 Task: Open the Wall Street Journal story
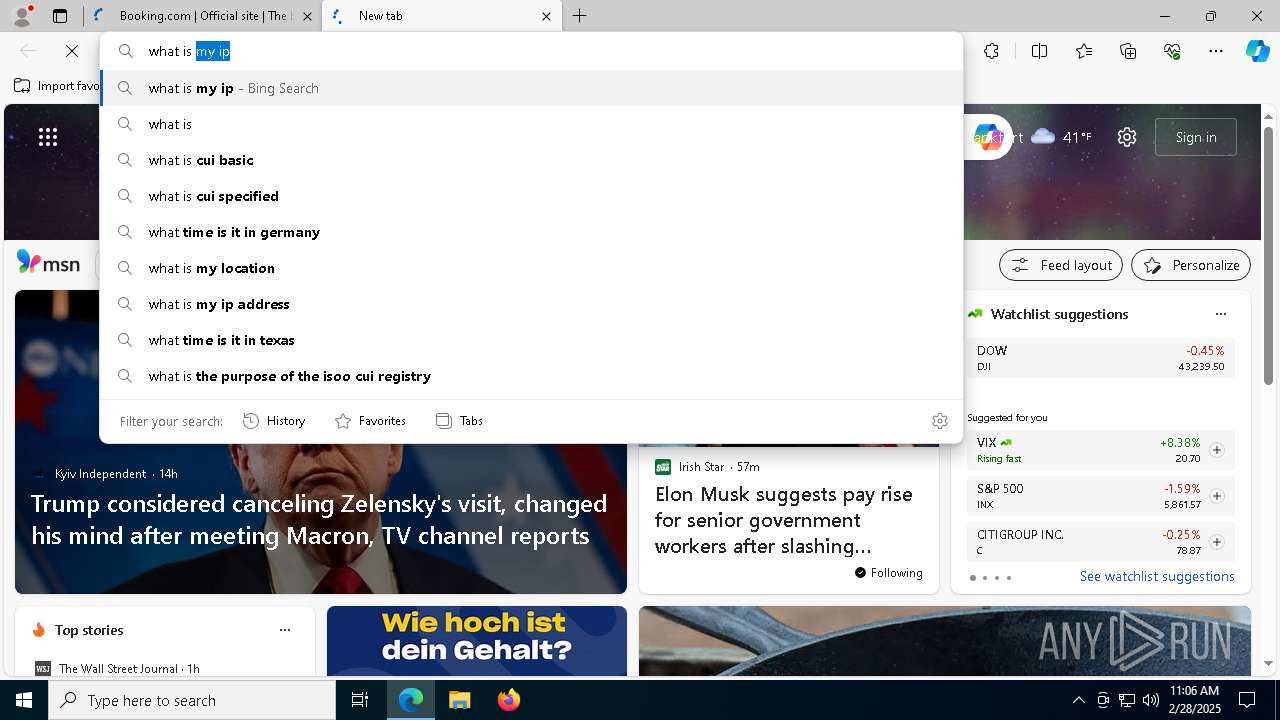pyautogui.click(x=129, y=668)
